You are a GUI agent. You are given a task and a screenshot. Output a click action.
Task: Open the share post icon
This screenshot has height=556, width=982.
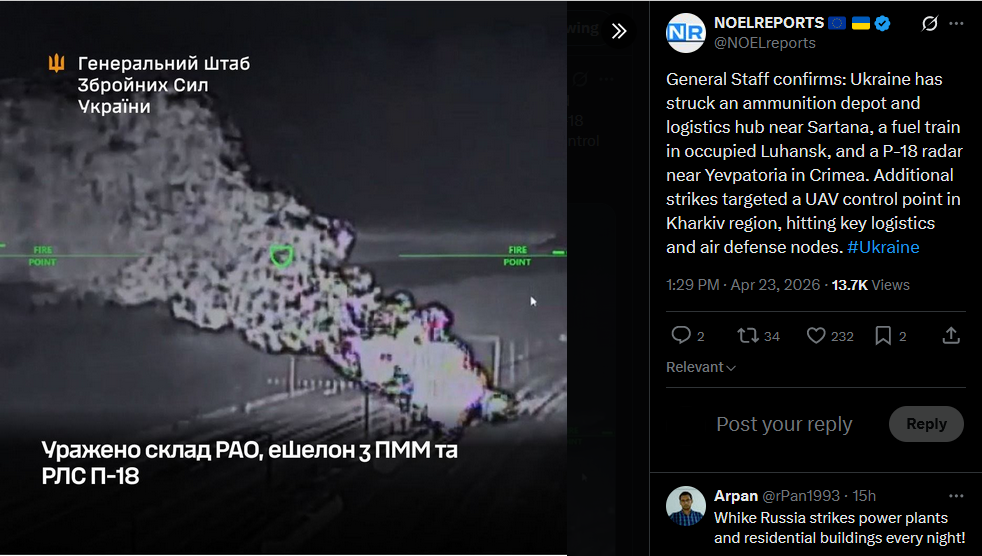pos(951,336)
